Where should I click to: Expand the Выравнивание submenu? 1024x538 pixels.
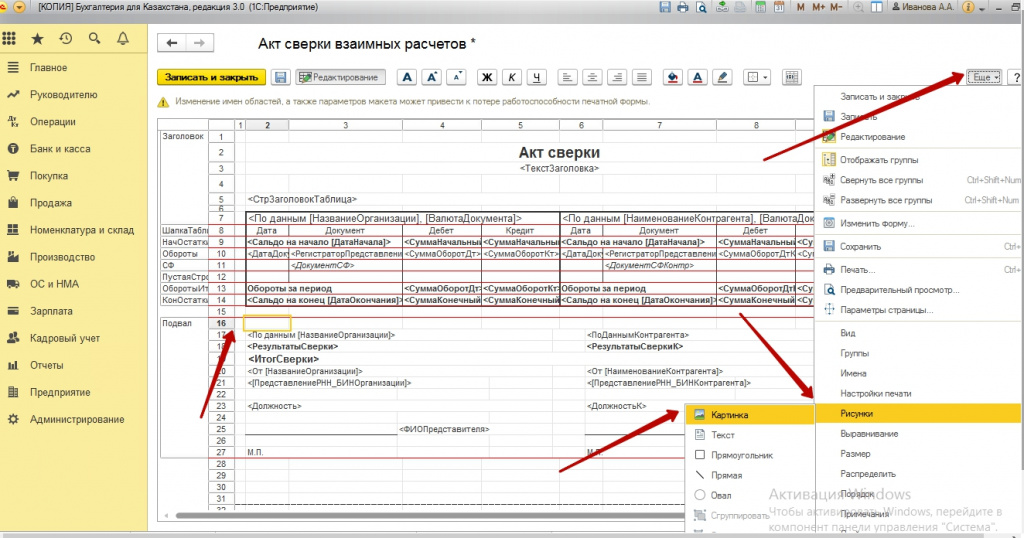click(869, 434)
